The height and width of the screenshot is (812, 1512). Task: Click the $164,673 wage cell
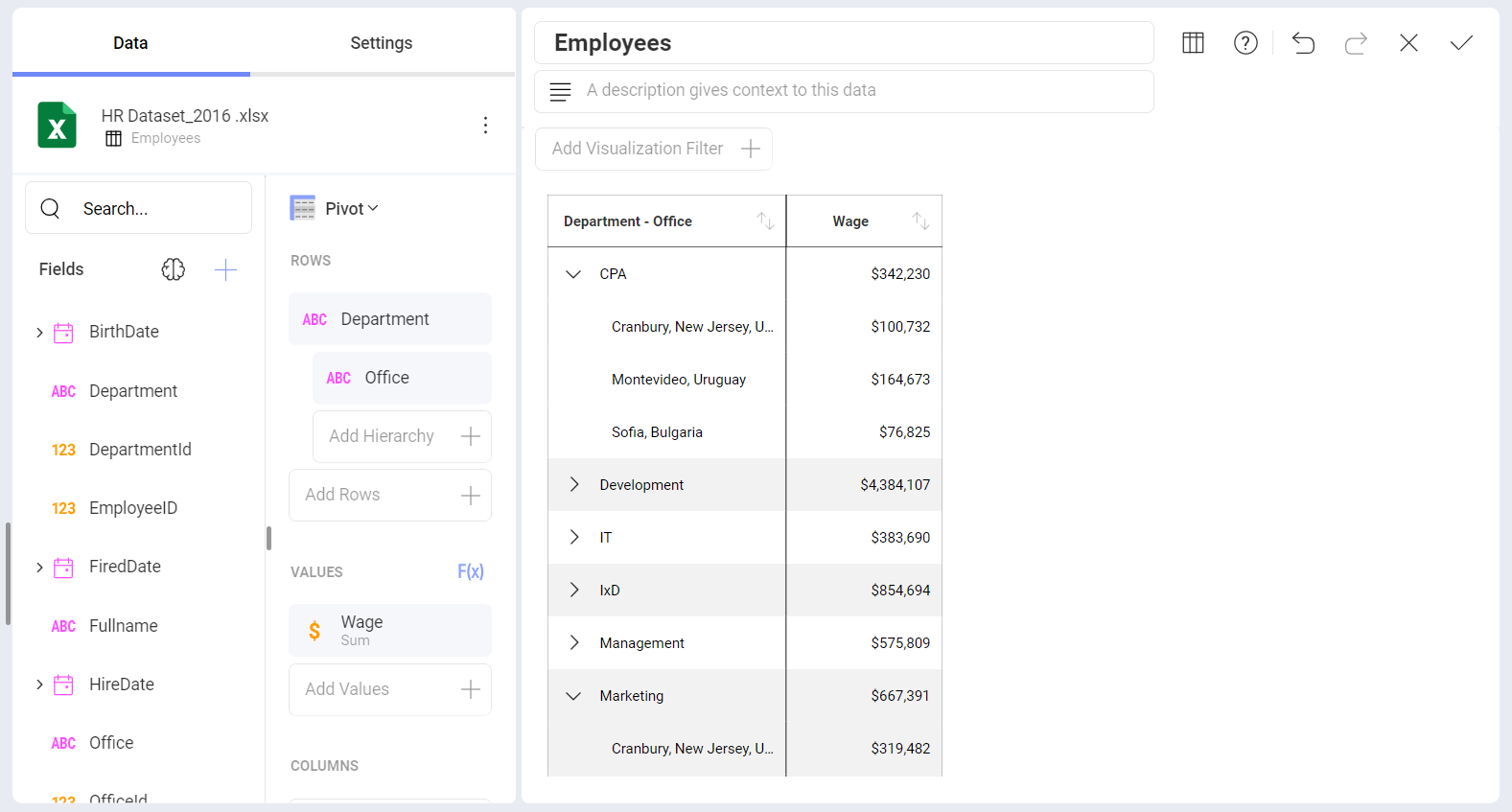tap(865, 380)
